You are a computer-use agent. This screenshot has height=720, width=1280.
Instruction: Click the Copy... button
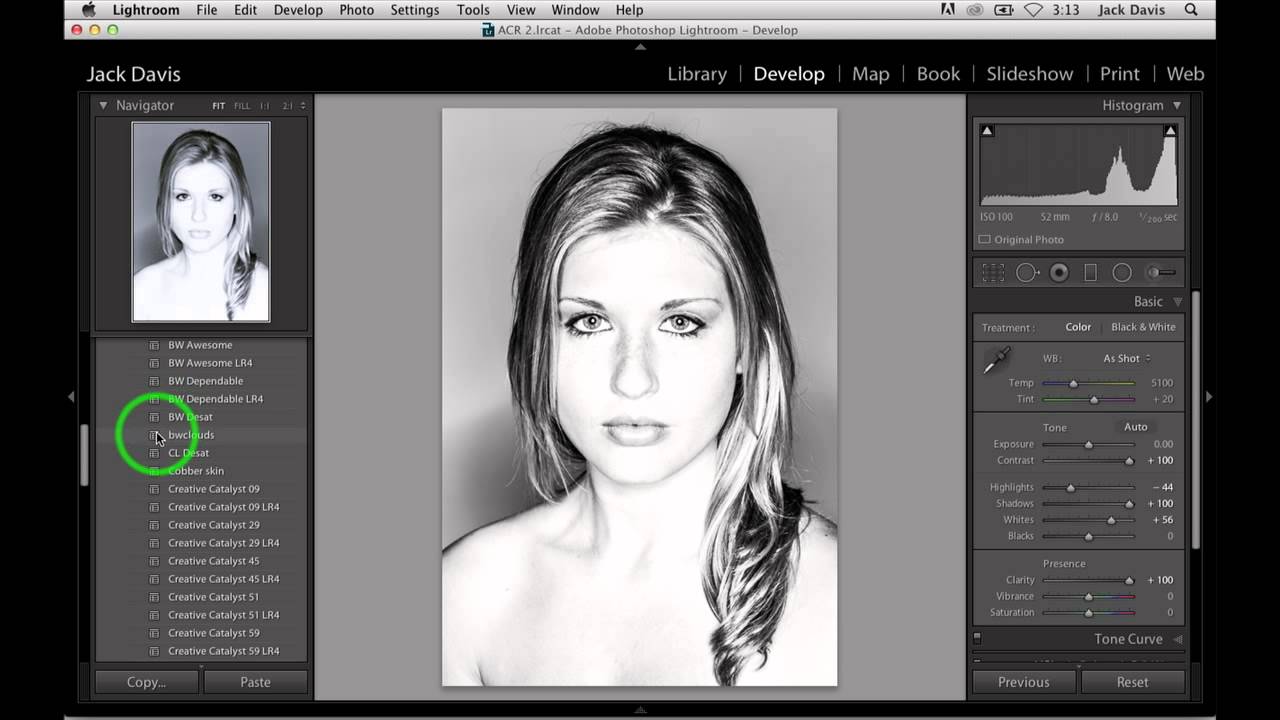tap(146, 682)
